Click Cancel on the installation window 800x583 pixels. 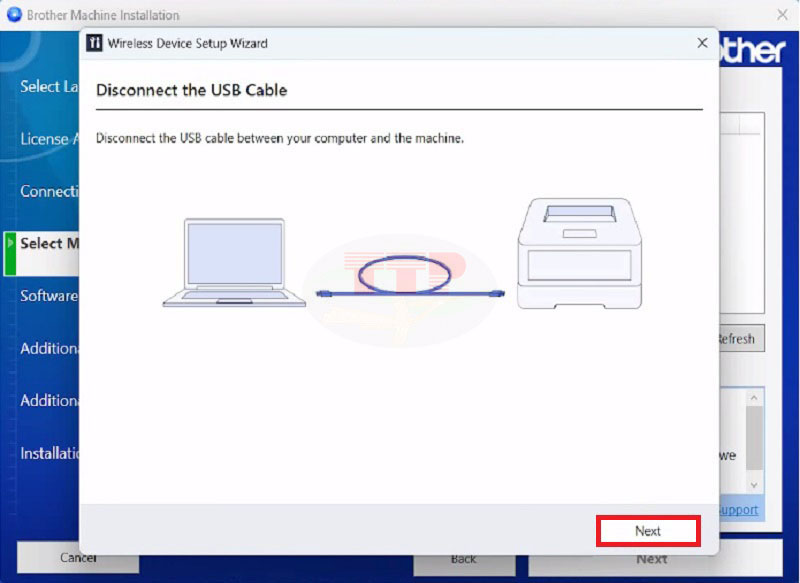77,558
